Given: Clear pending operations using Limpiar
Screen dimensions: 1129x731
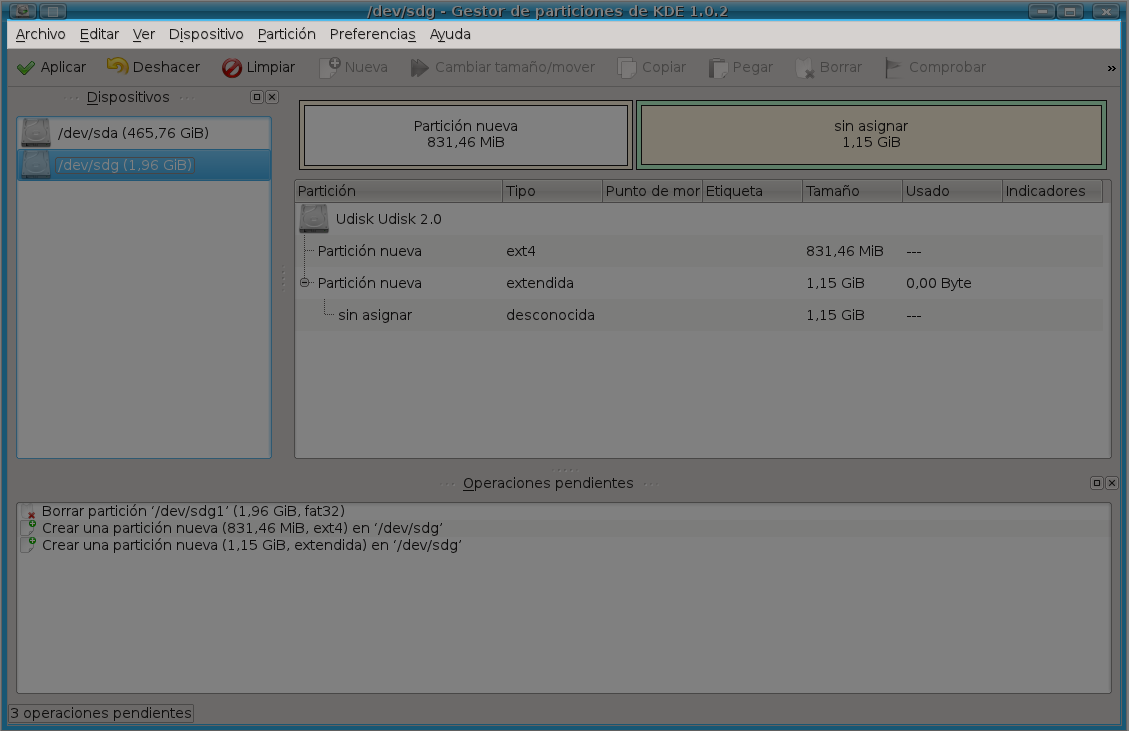Looking at the screenshot, I should (259, 66).
